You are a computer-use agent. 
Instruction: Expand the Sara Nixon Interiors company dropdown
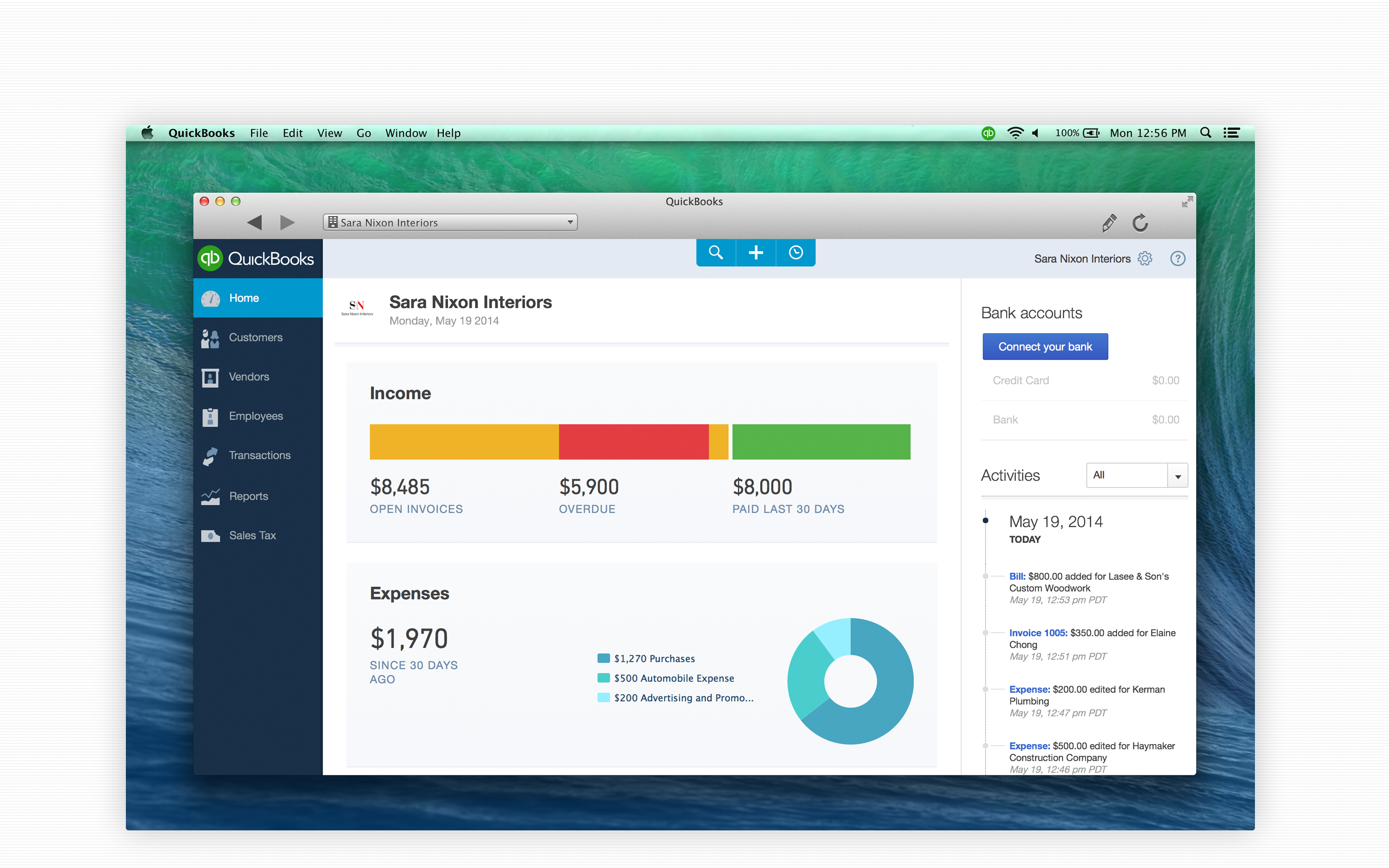tap(570, 221)
